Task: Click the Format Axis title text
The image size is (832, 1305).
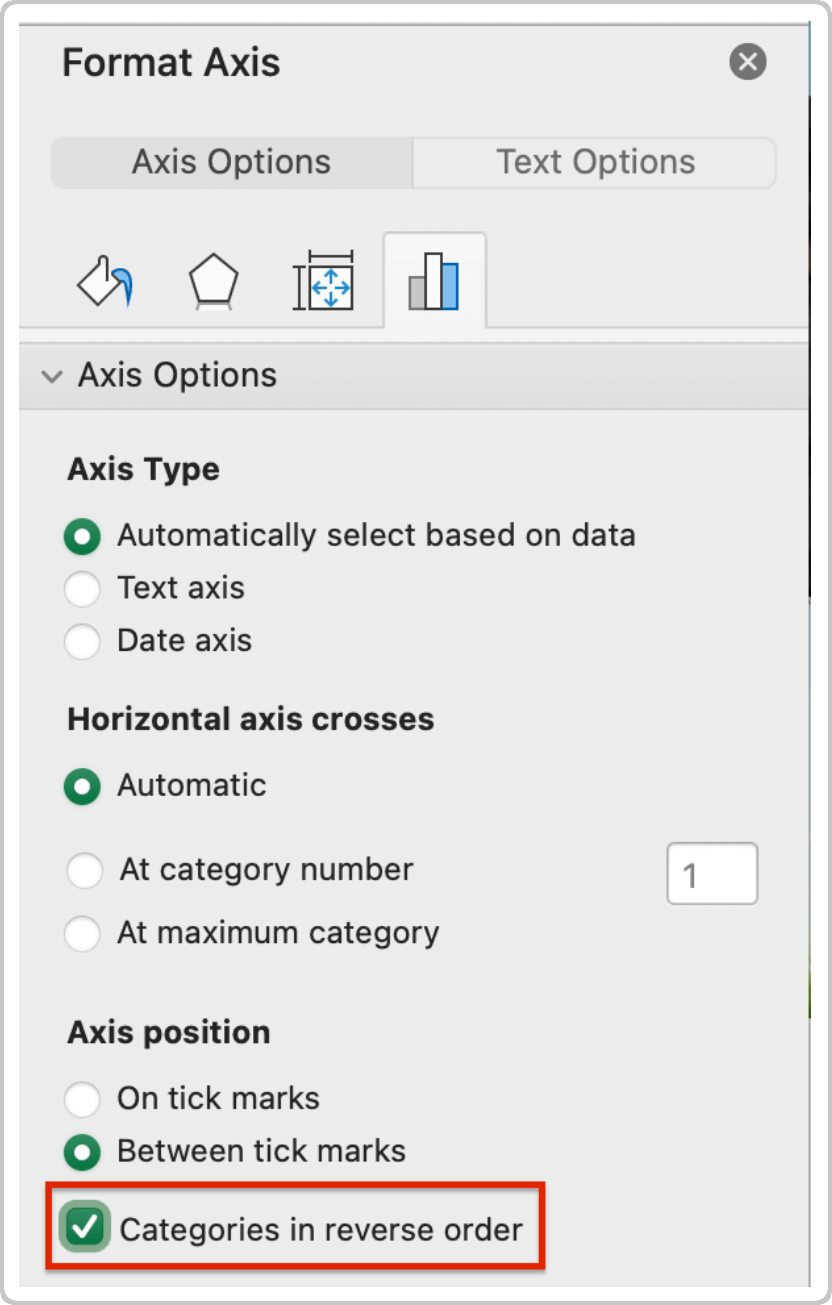Action: click(170, 62)
